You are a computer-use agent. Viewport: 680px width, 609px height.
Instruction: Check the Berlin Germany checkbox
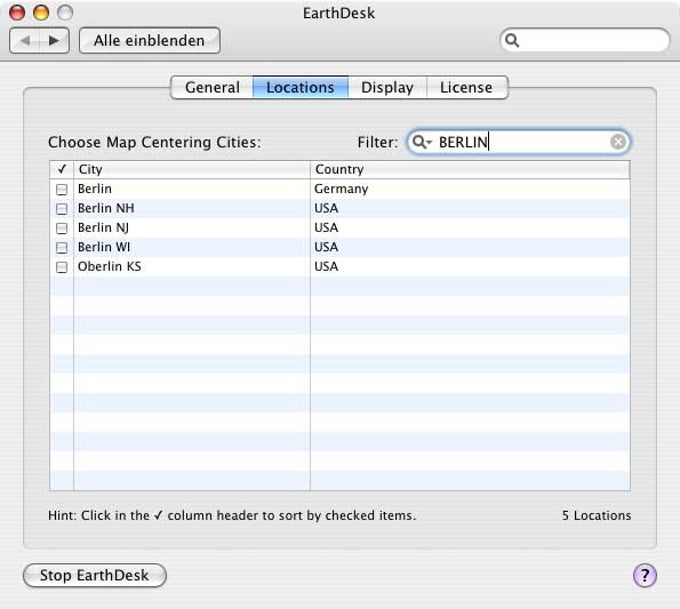tap(62, 190)
